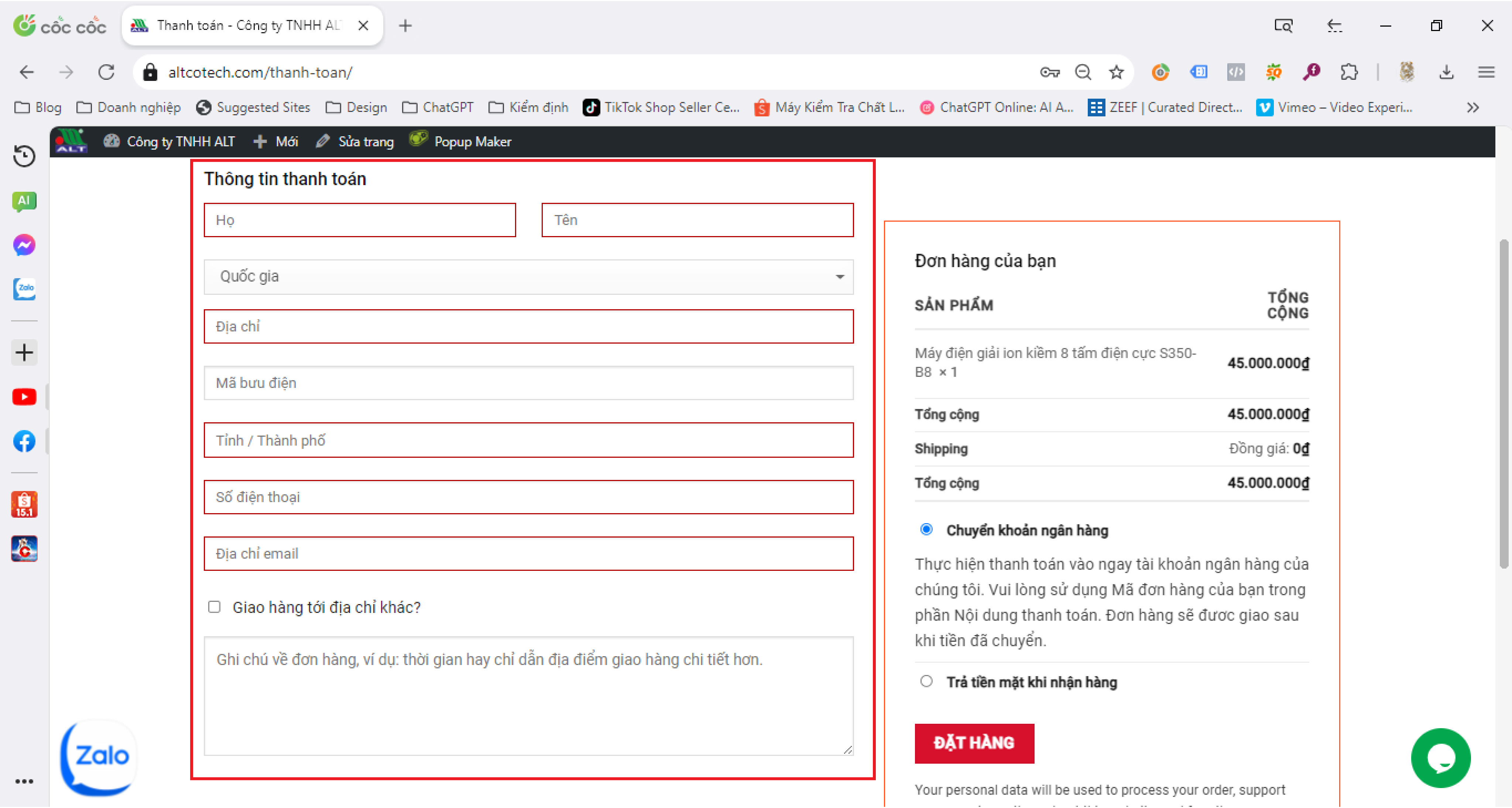Open the sidebar history icon
Screen dimensions: 1512x808
pos(24,156)
